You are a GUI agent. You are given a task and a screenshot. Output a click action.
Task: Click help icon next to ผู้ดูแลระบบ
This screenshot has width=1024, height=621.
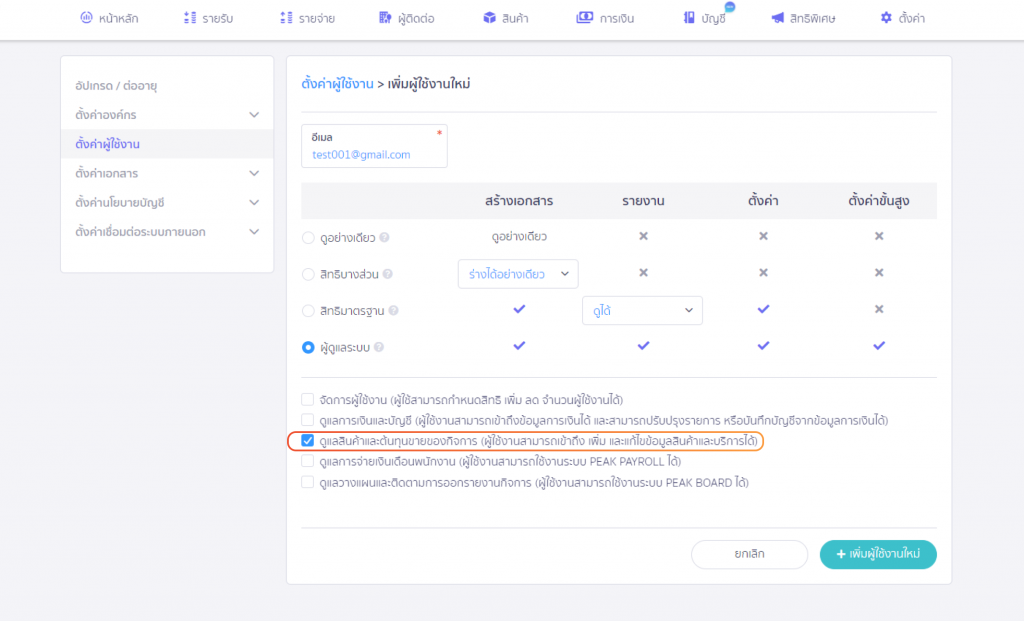(379, 347)
